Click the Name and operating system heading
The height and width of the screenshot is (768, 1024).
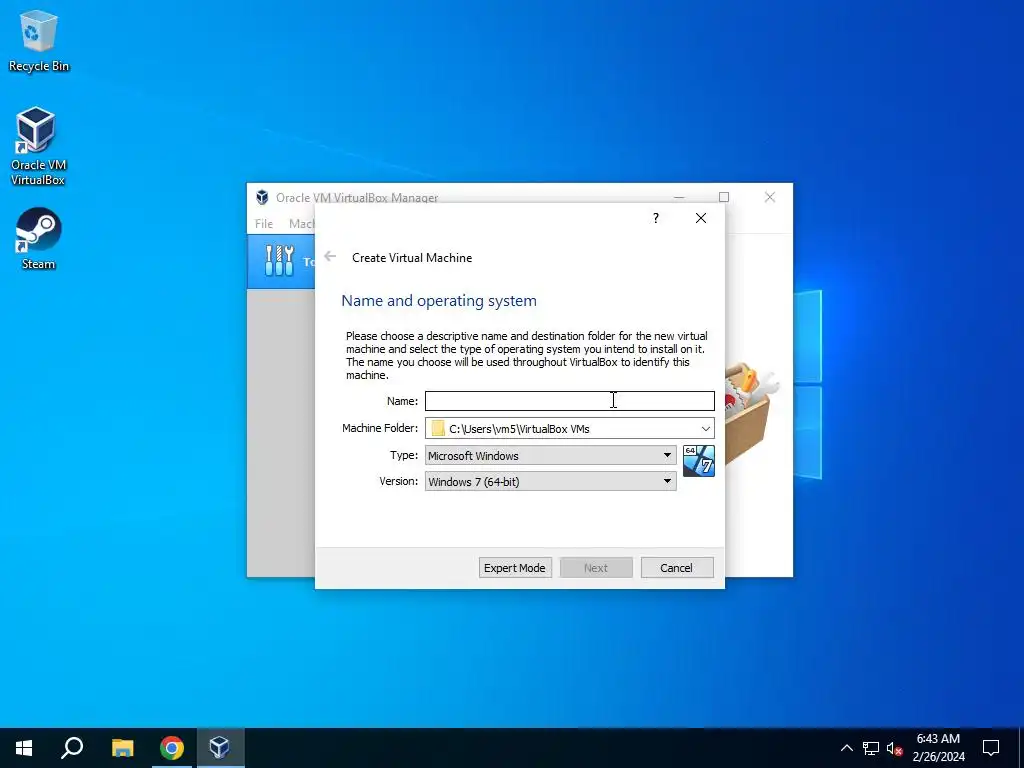[x=439, y=300]
